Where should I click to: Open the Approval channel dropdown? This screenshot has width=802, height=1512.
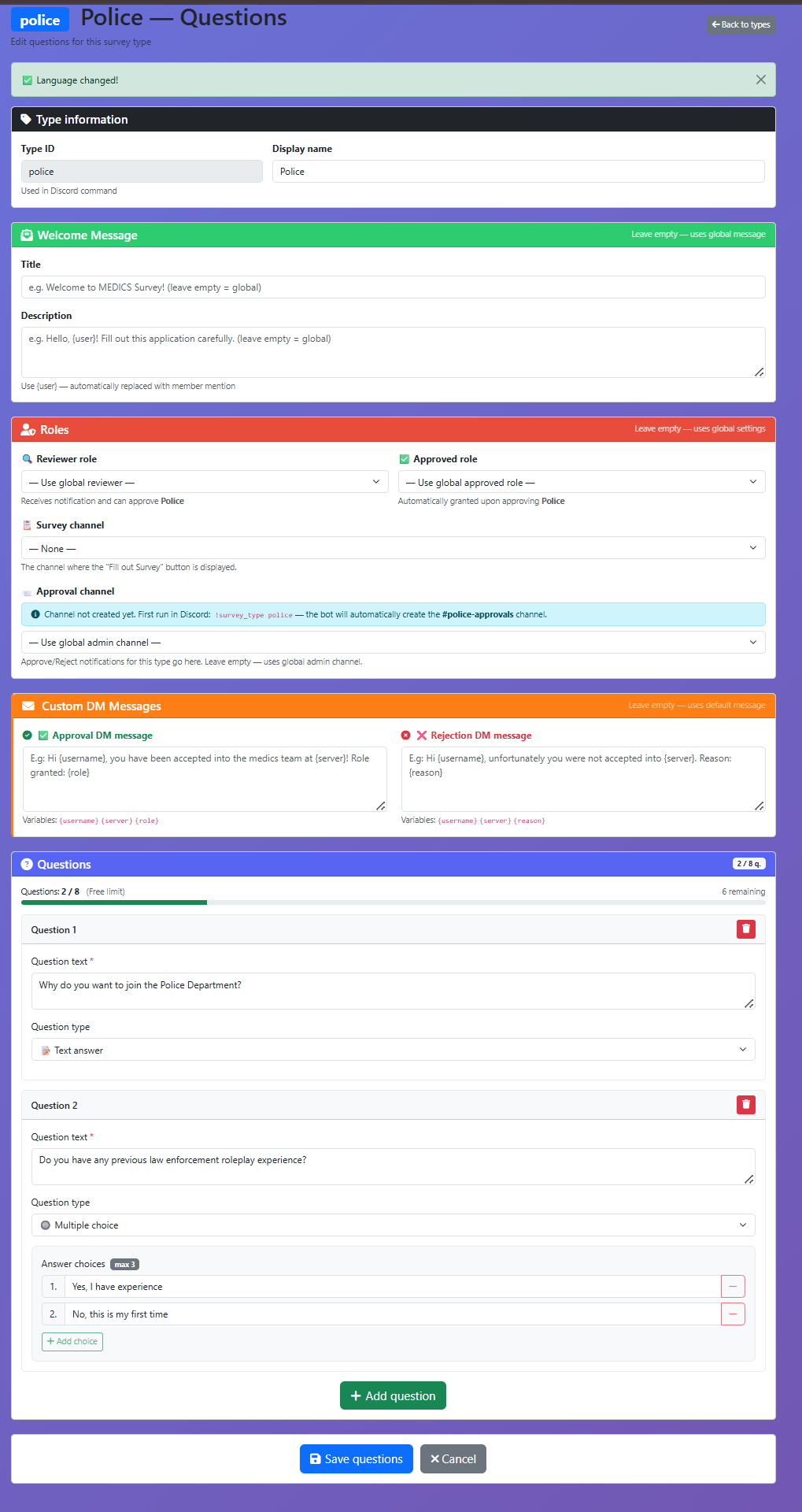pyautogui.click(x=393, y=643)
